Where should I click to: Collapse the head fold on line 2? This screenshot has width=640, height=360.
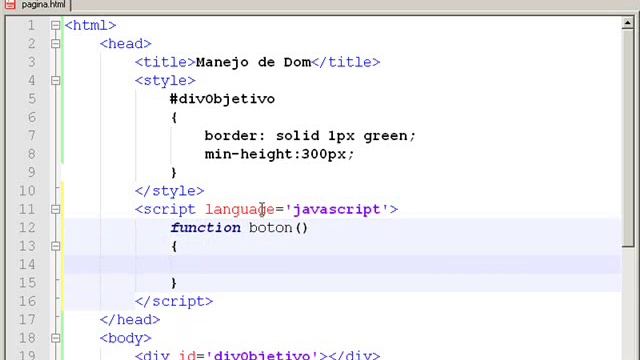click(x=56, y=44)
